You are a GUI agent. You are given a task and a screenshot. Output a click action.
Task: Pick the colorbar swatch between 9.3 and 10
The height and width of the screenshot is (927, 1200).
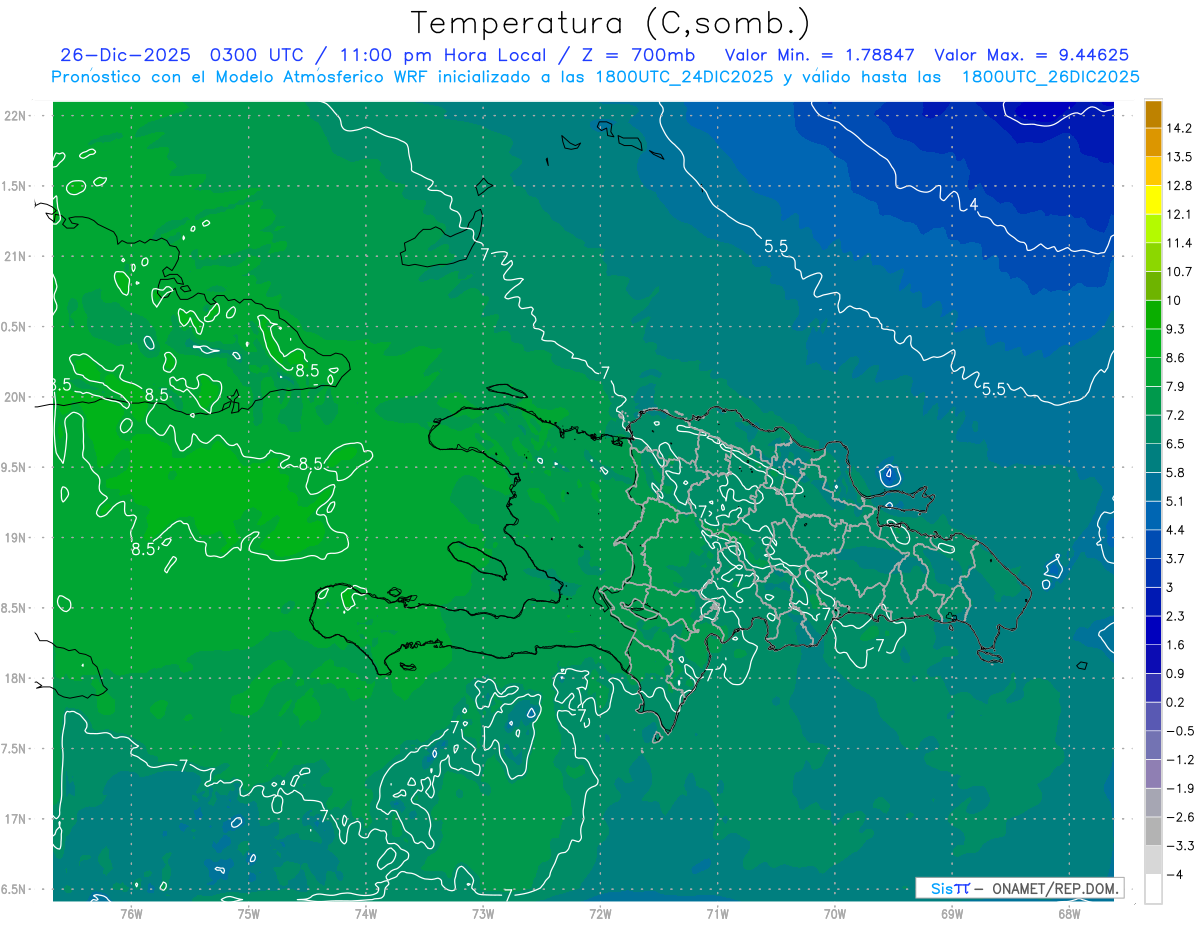click(1153, 315)
